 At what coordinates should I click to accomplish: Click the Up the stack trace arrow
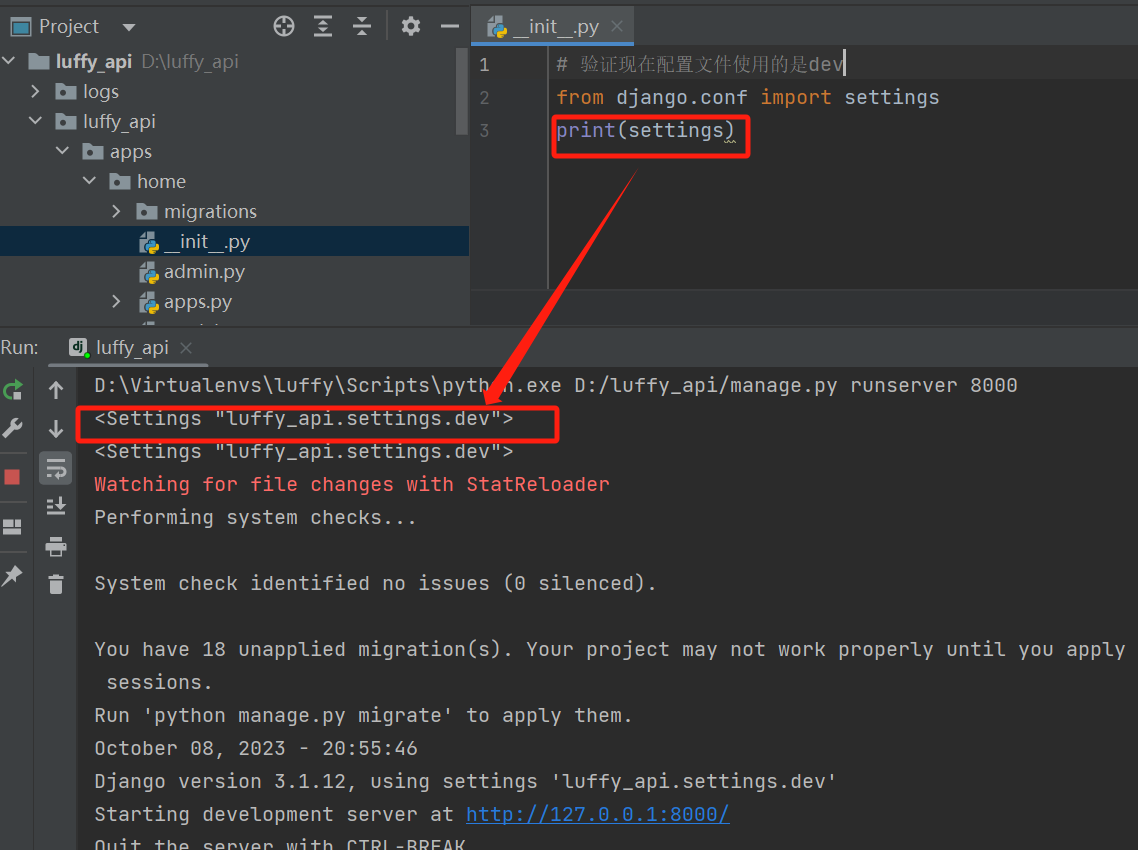pyautogui.click(x=56, y=391)
